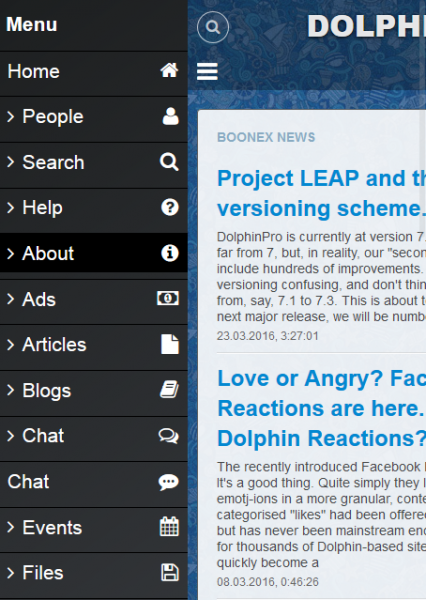Click the question mark Help icon

click(170, 207)
